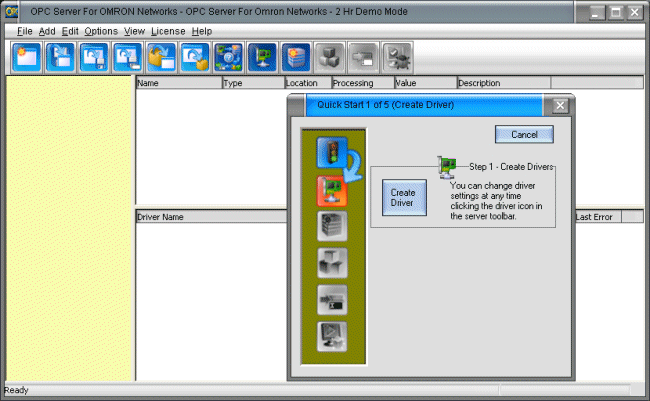Click the Processing column header
The height and width of the screenshot is (401, 650).
click(363, 83)
